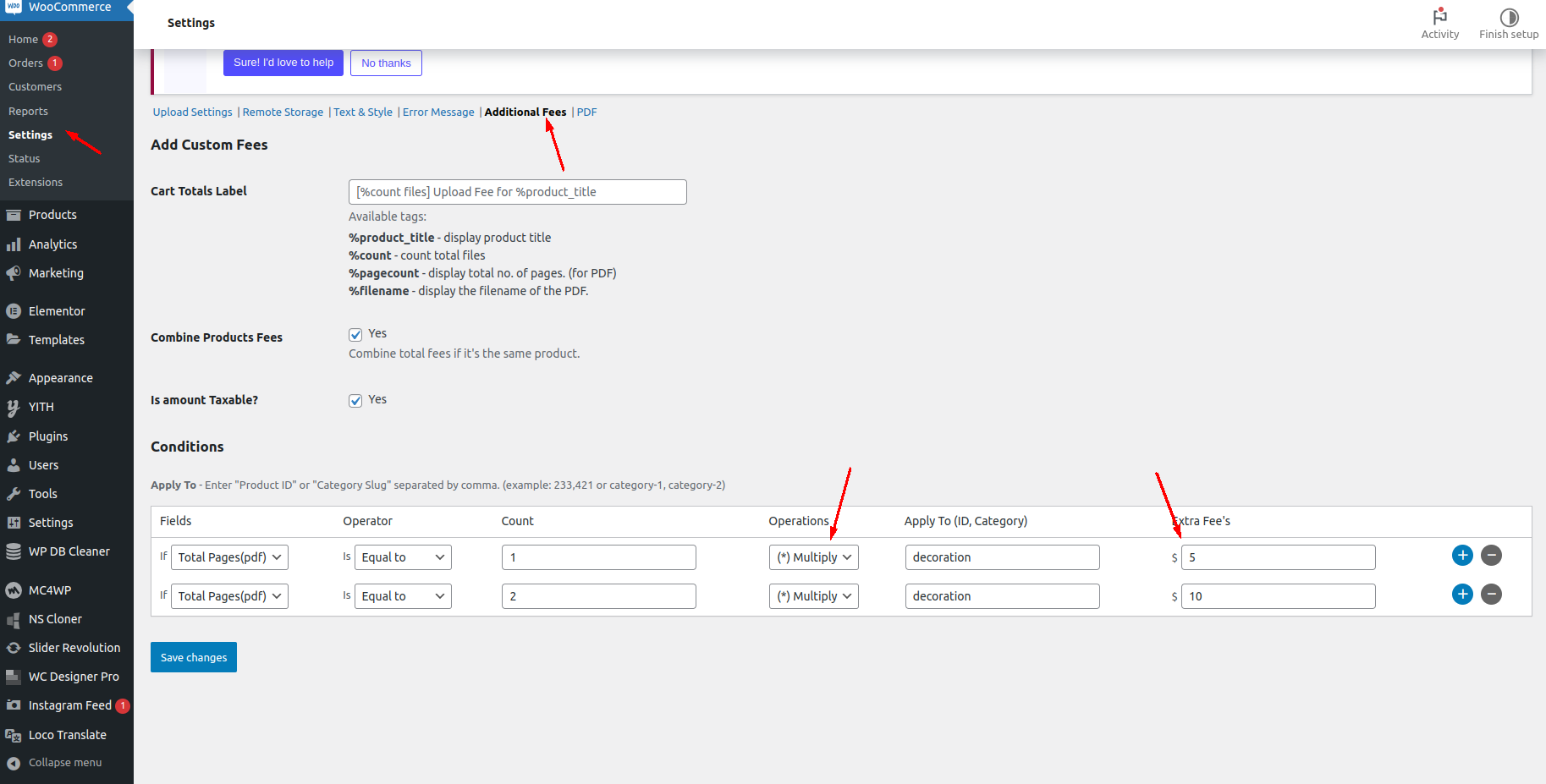
Task: Open WooCommerce Extensions menu item
Action: click(x=36, y=183)
